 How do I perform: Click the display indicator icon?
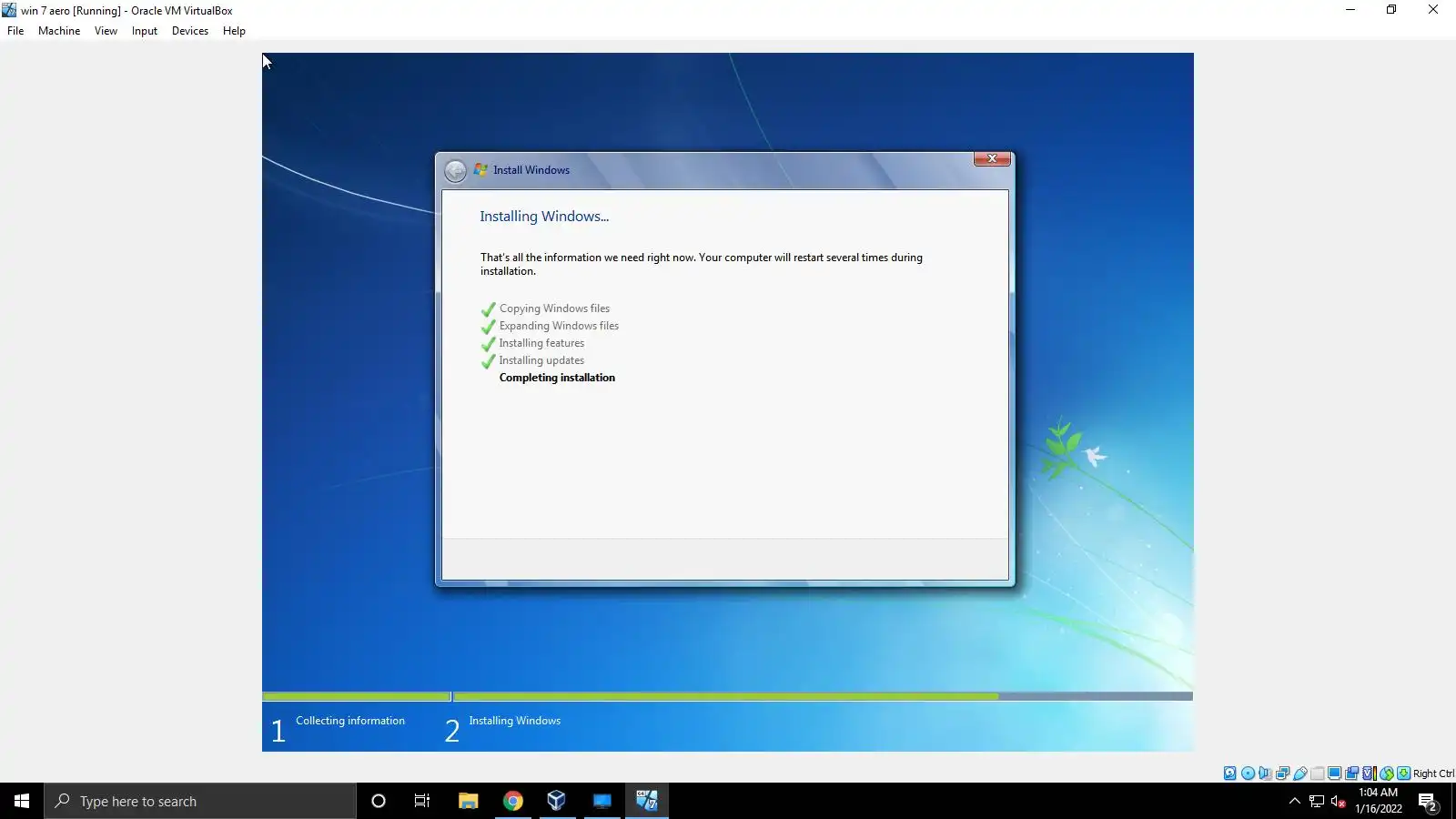[x=1335, y=773]
